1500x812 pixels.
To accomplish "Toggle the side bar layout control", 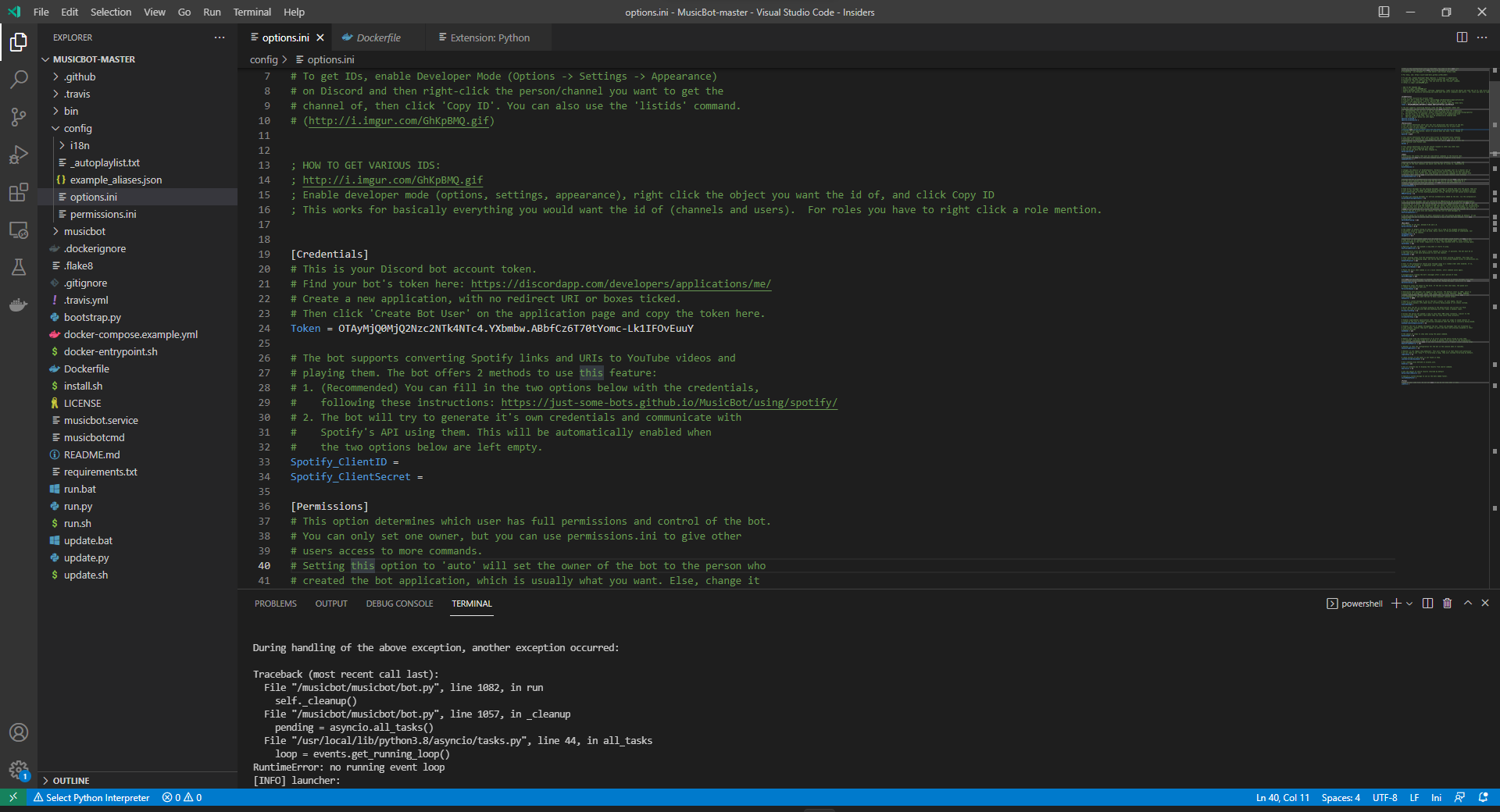I will point(1384,12).
